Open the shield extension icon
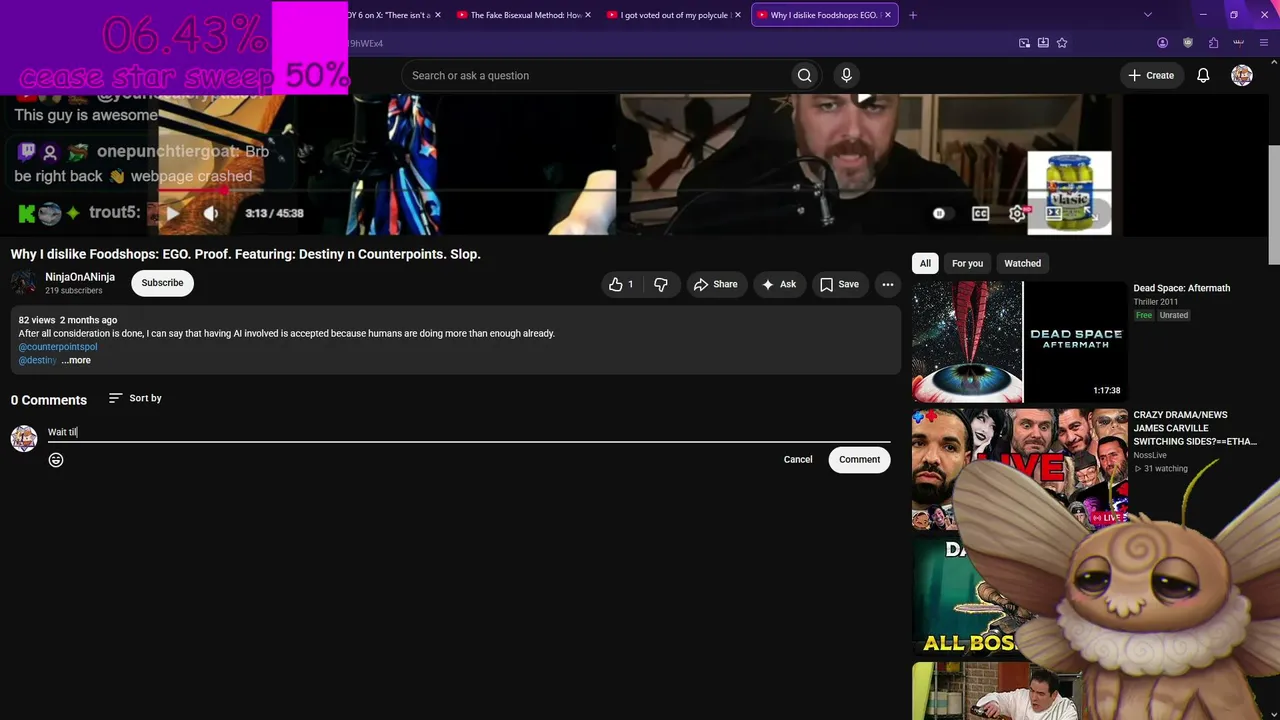This screenshot has height=720, width=1280. coord(1188,43)
